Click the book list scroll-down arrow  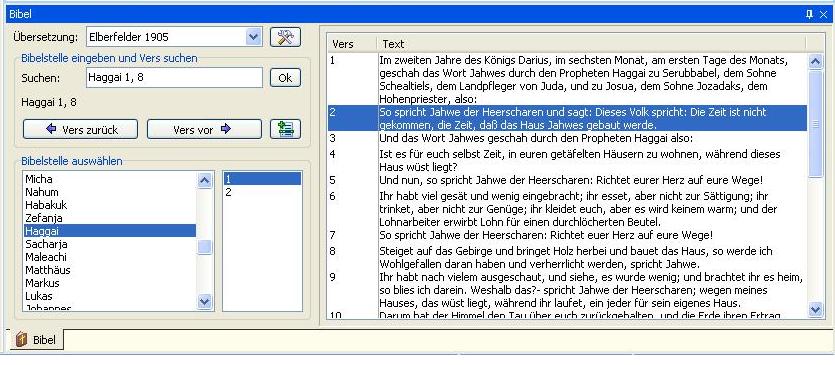pyautogui.click(x=204, y=302)
